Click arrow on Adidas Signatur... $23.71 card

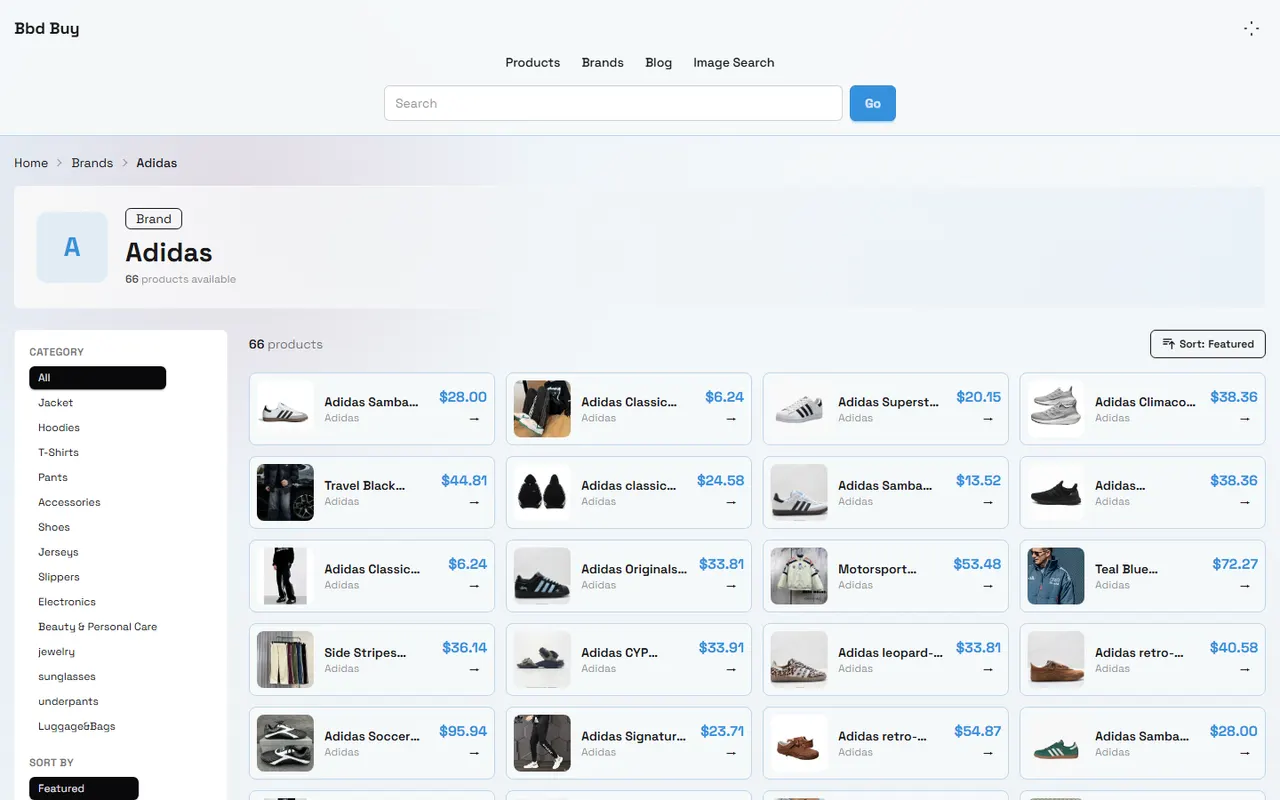coord(731,753)
